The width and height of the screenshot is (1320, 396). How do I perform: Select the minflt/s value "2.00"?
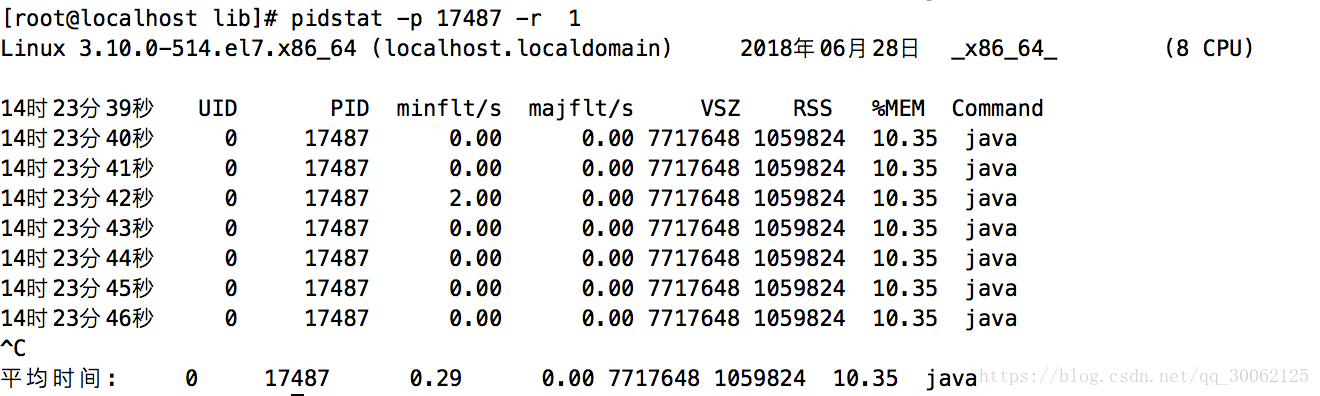point(475,198)
